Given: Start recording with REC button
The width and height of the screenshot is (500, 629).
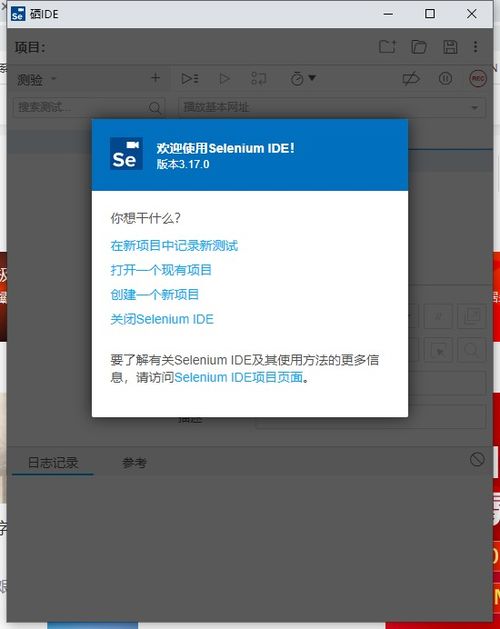Looking at the screenshot, I should tap(478, 78).
